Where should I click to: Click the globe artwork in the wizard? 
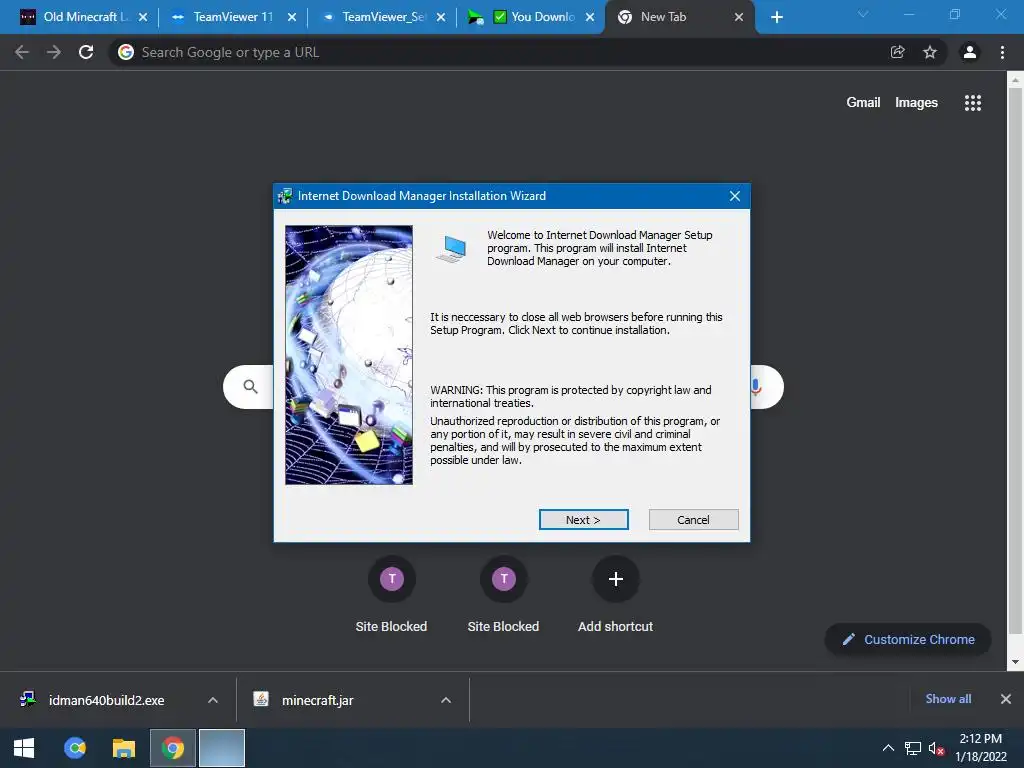349,355
